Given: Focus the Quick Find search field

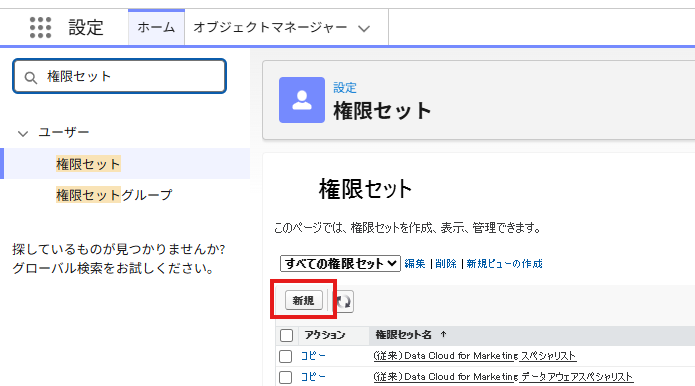Looking at the screenshot, I should point(120,76).
